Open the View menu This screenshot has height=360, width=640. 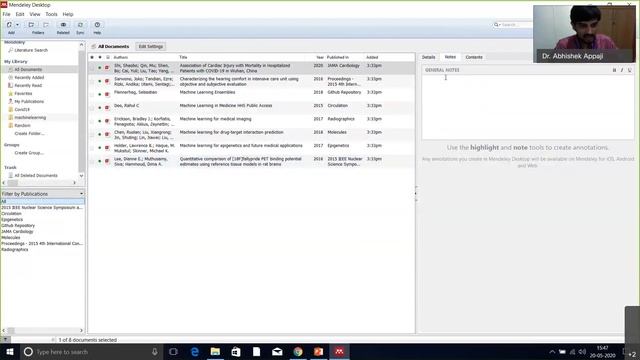pos(35,14)
